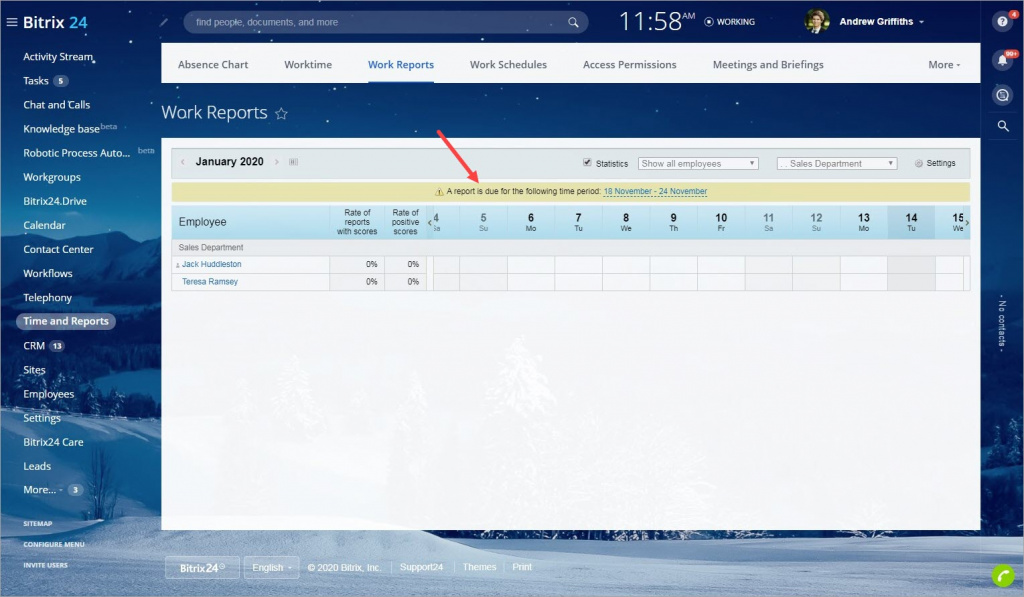Open Sites in sidebar

[35, 370]
